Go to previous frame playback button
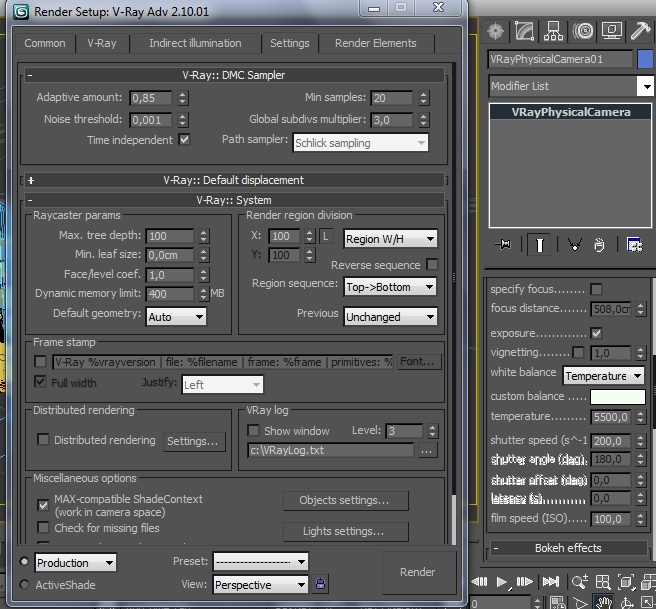 [x=479, y=581]
